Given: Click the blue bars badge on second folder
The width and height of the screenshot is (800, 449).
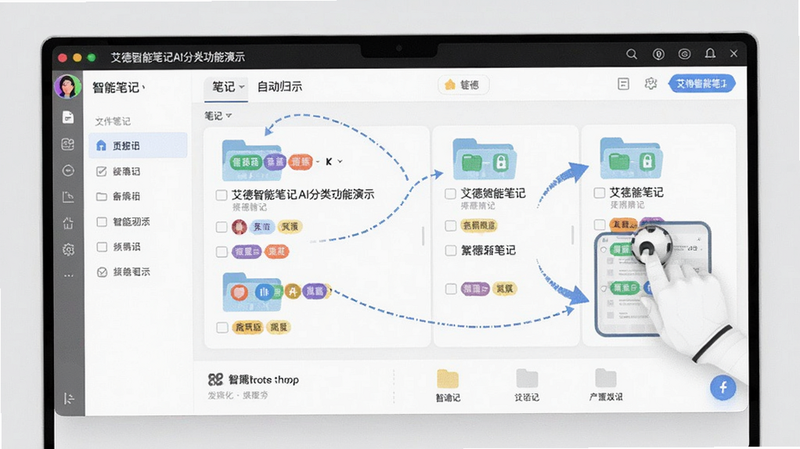Looking at the screenshot, I should 264,292.
